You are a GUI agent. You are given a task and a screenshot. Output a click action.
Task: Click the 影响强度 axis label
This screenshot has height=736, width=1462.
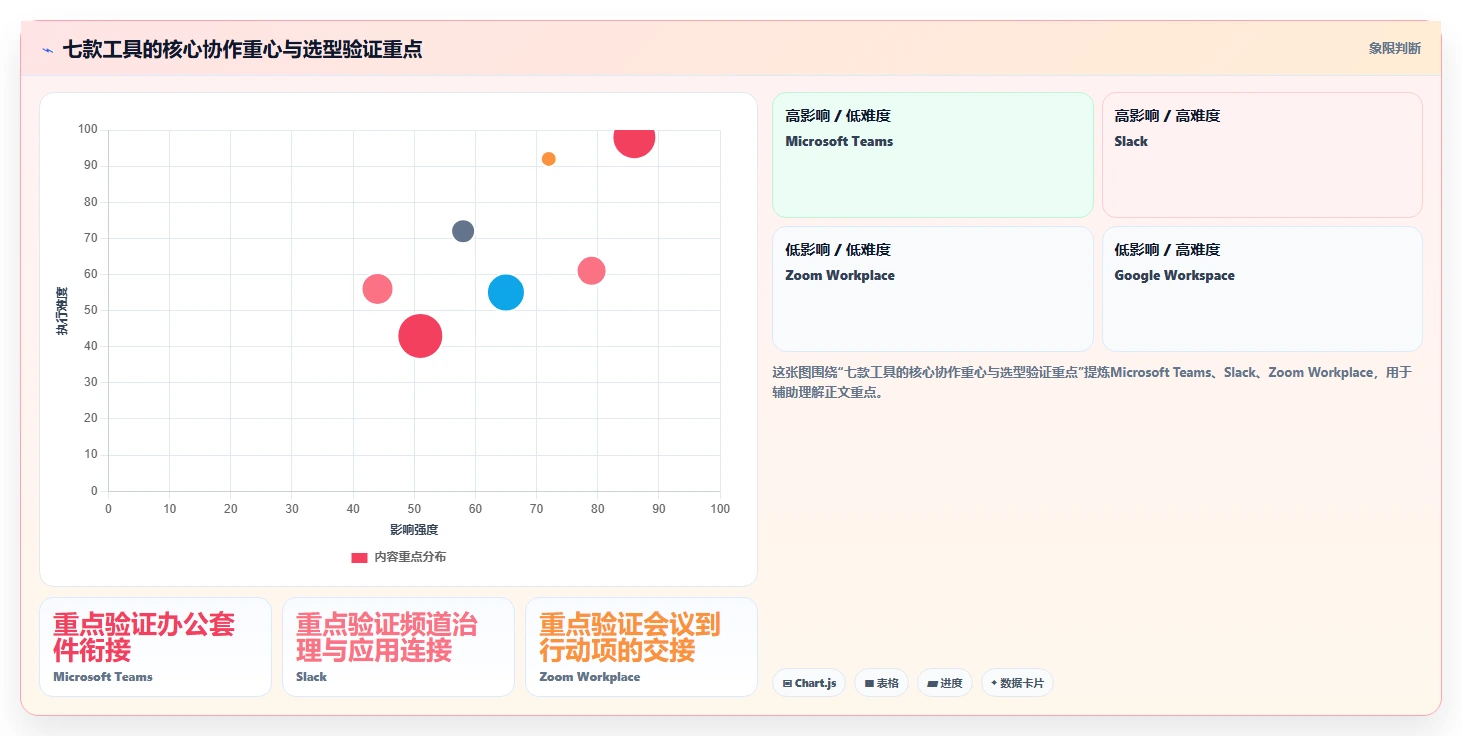tap(414, 529)
